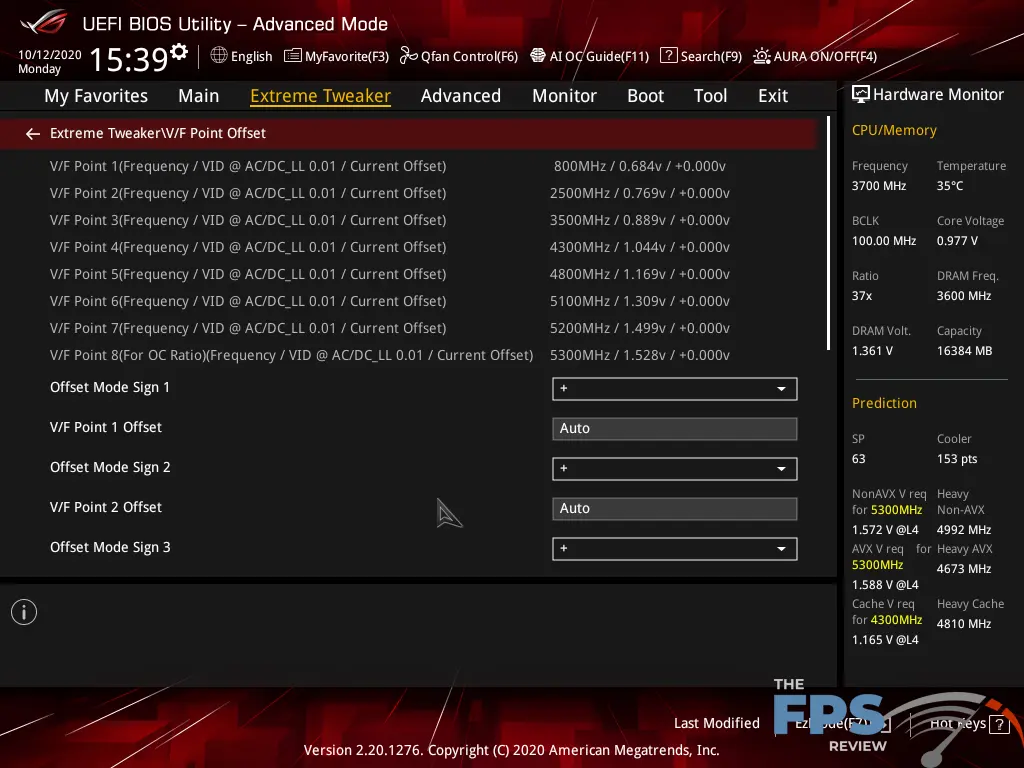Expand Offset Mode Sign 3 dropdown
The image size is (1024, 768).
tap(675, 549)
